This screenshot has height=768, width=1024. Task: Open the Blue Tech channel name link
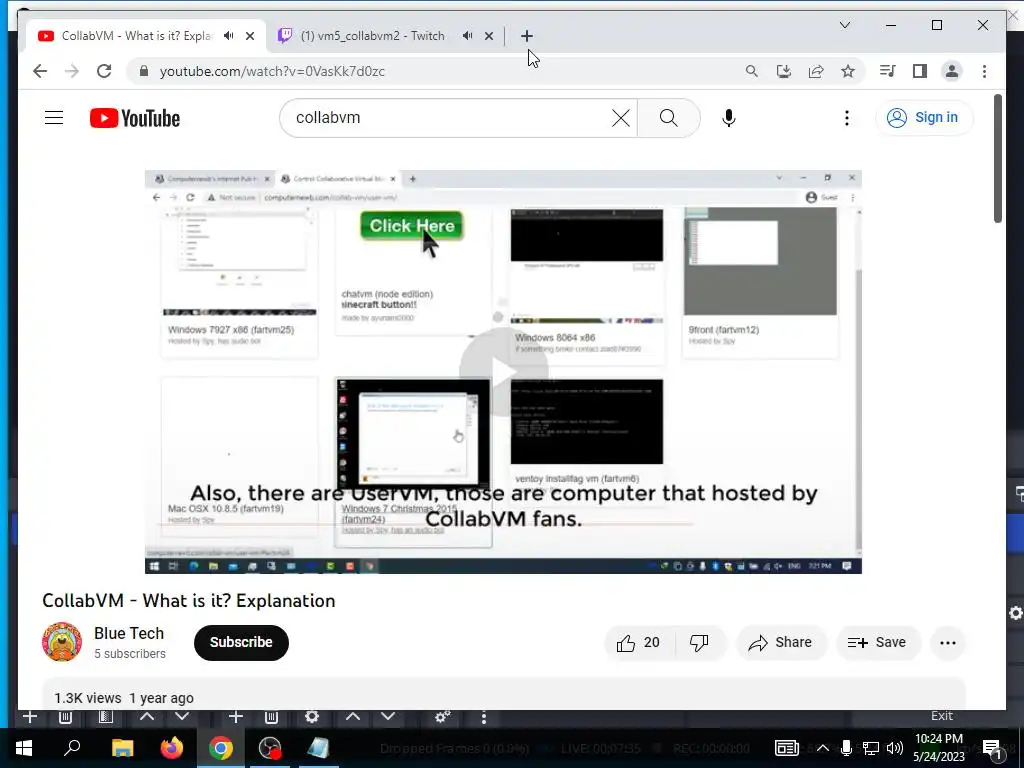(129, 633)
